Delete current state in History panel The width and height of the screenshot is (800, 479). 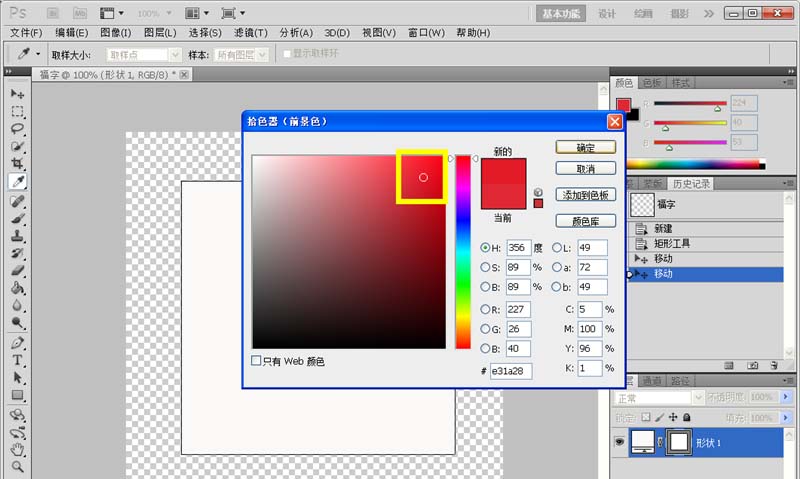click(x=774, y=365)
